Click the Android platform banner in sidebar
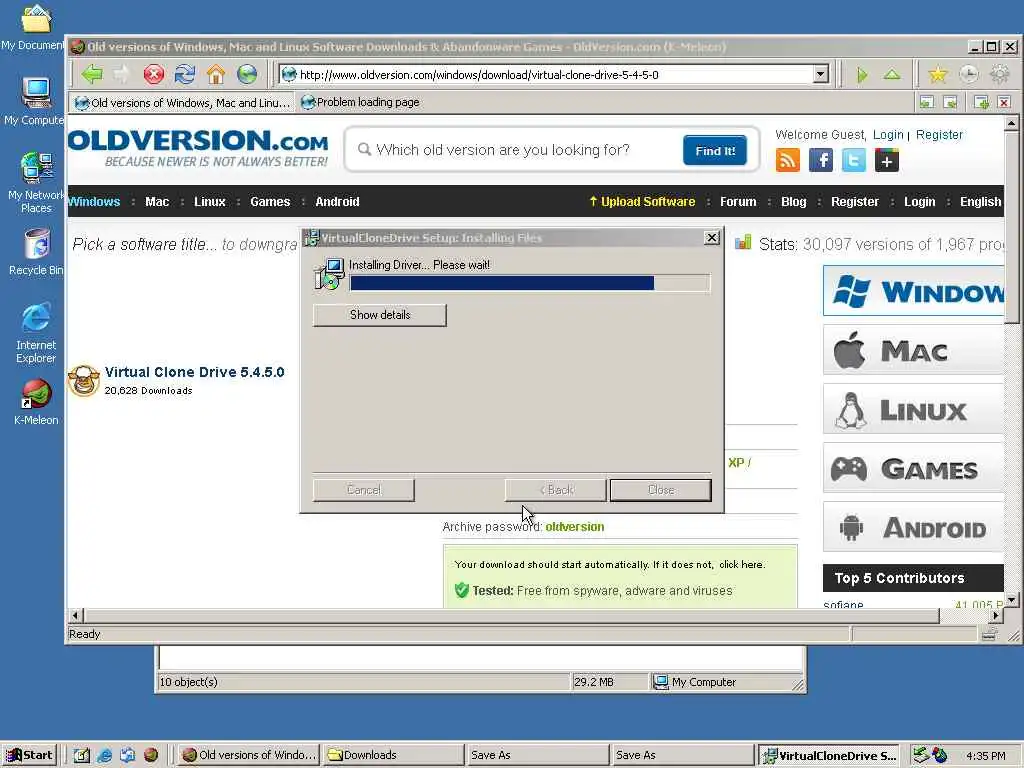The image size is (1024, 768). 914,527
